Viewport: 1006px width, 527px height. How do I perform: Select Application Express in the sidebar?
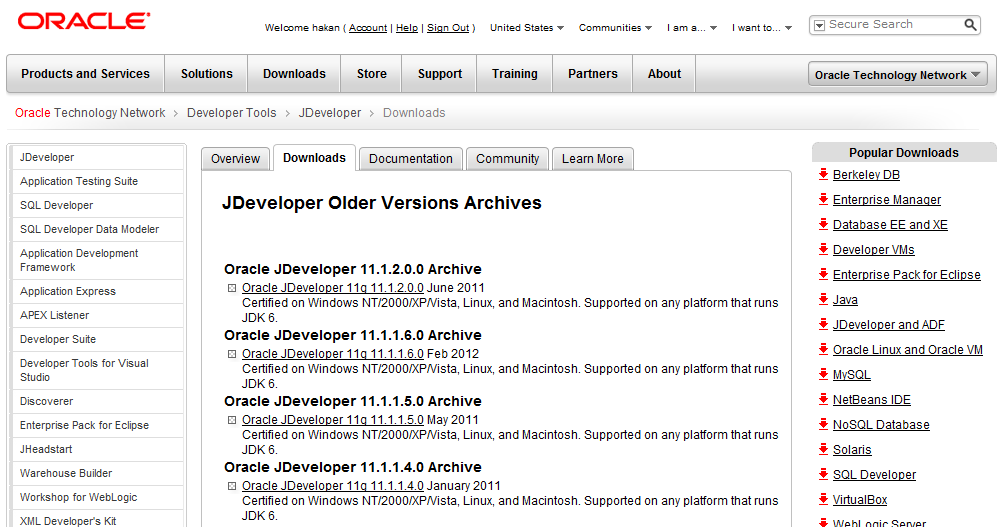98,291
